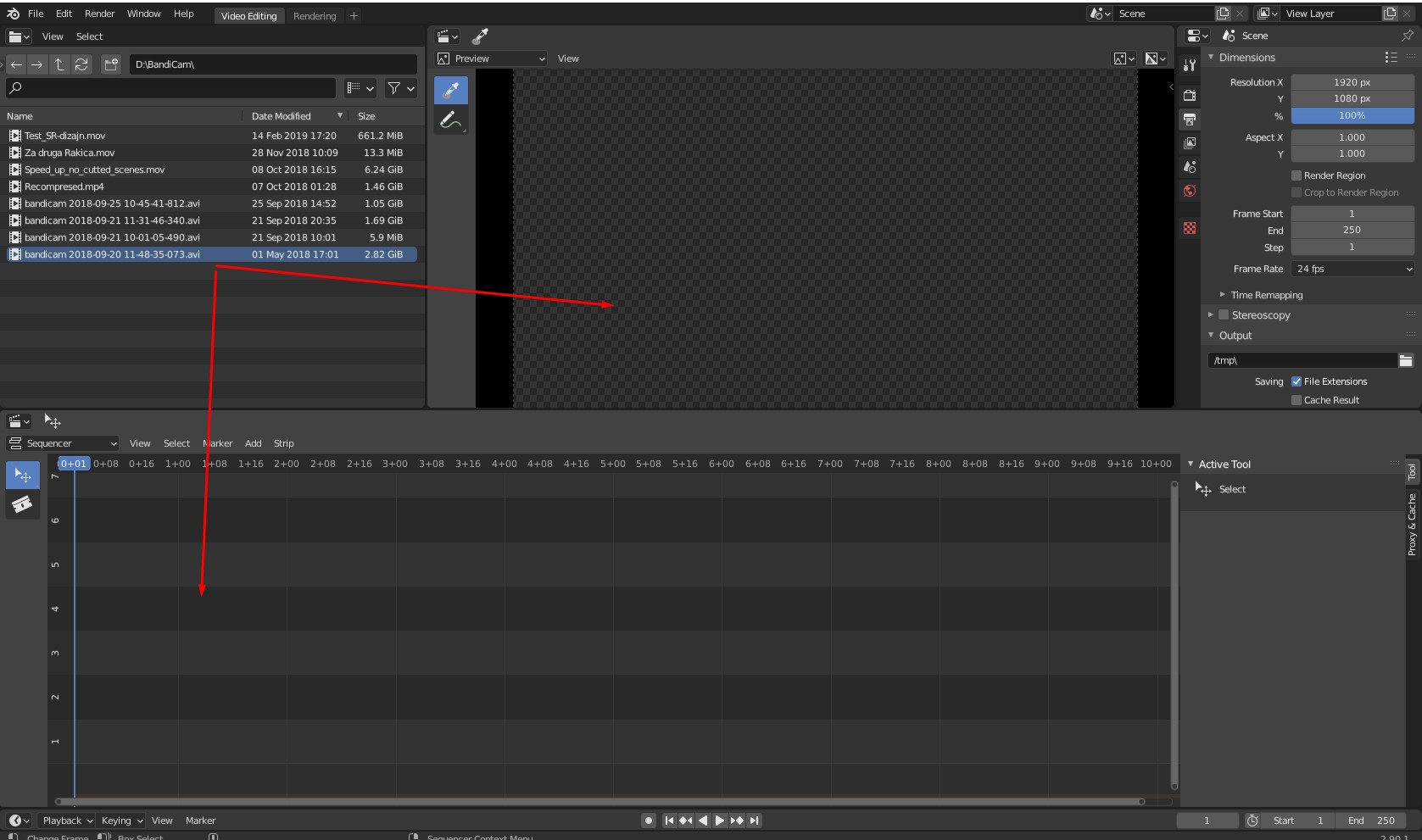1422x840 pixels.
Task: Select the Blade tool in sequencer
Action: point(23,504)
